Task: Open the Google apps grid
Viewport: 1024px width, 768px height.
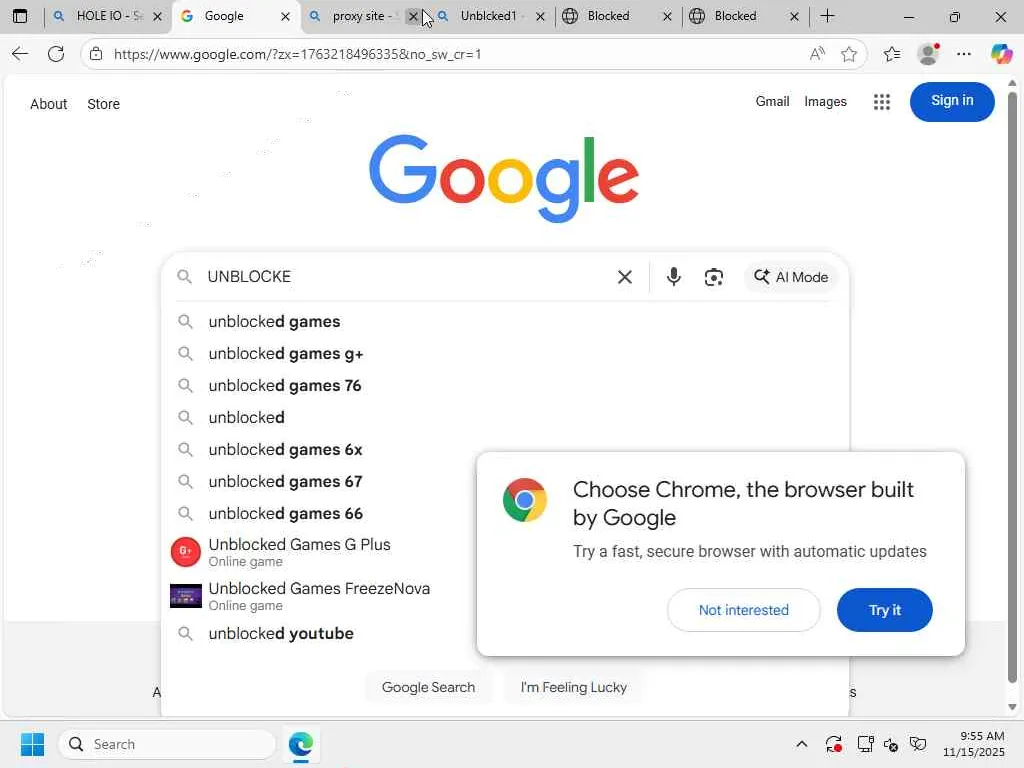Action: click(x=882, y=101)
